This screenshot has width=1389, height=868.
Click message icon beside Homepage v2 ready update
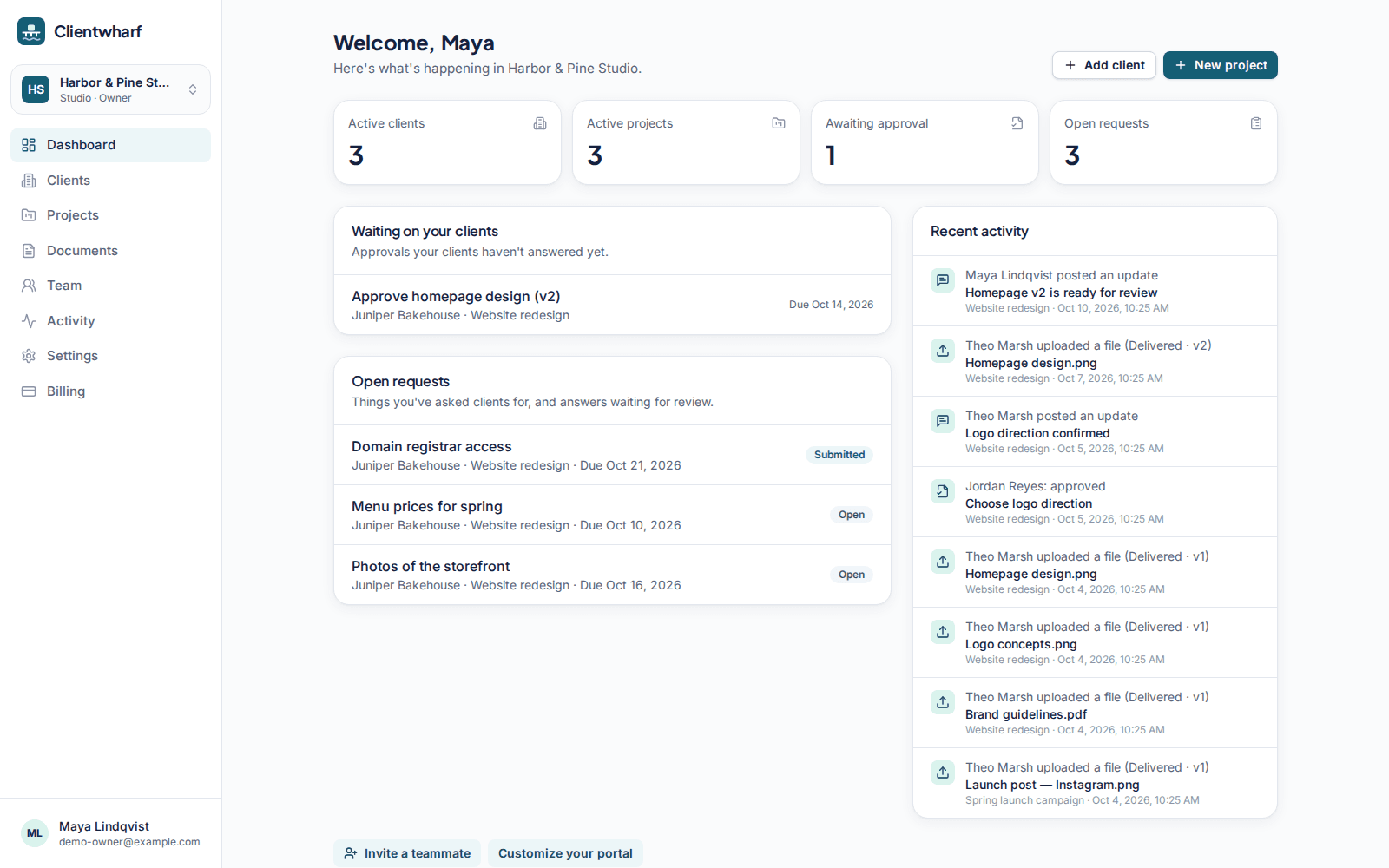click(x=943, y=280)
